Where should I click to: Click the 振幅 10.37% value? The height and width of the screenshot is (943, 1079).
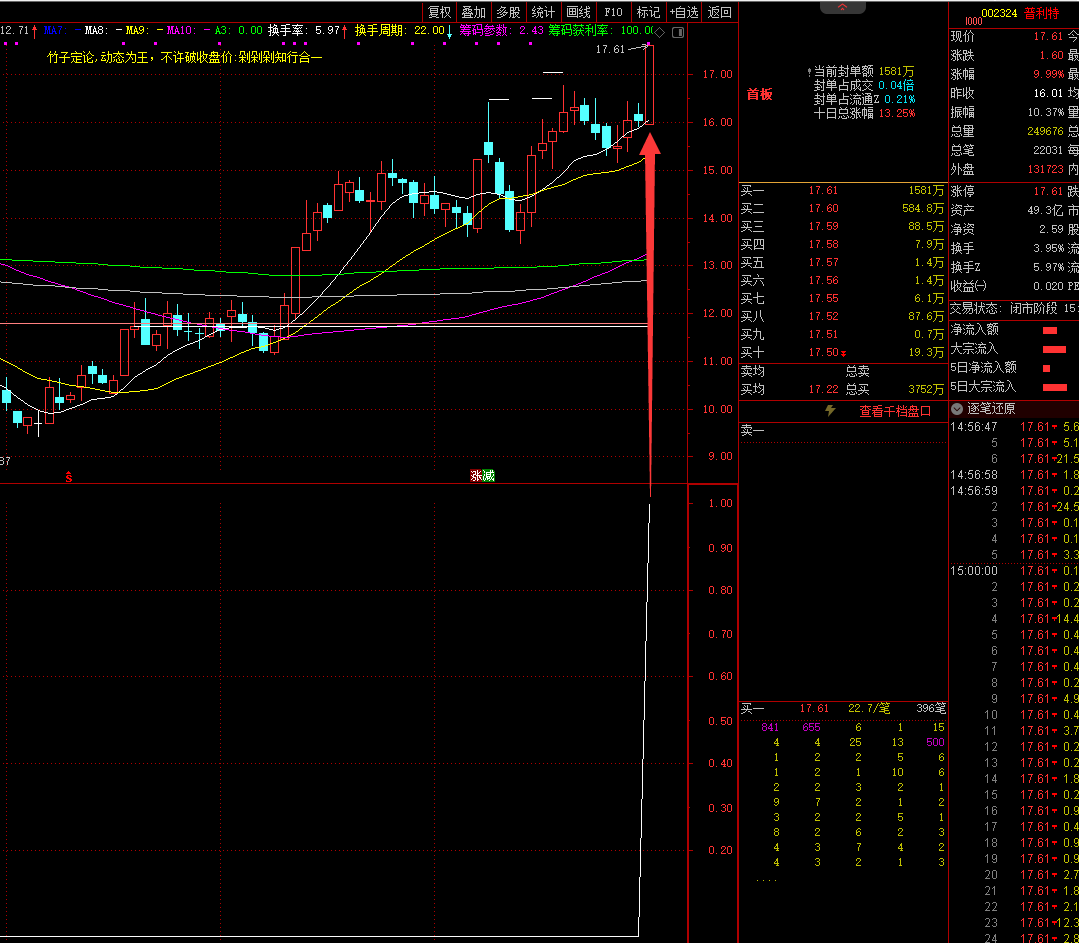(1046, 112)
